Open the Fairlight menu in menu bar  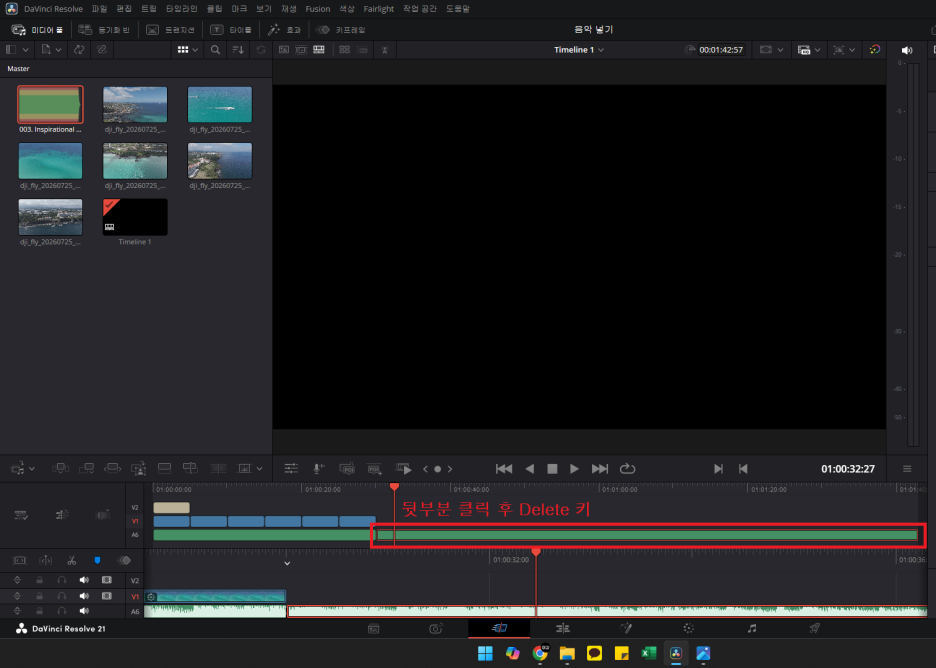(378, 9)
